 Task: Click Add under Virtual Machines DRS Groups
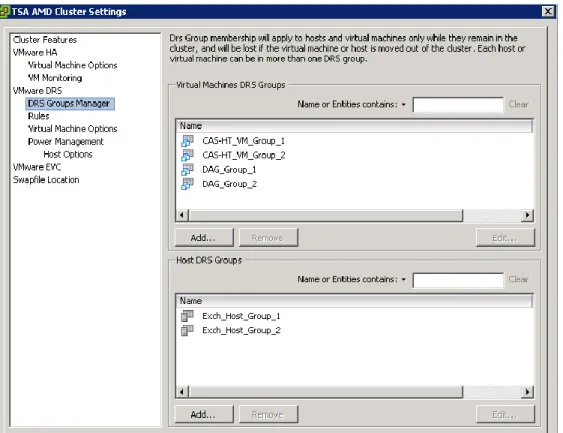click(x=204, y=238)
